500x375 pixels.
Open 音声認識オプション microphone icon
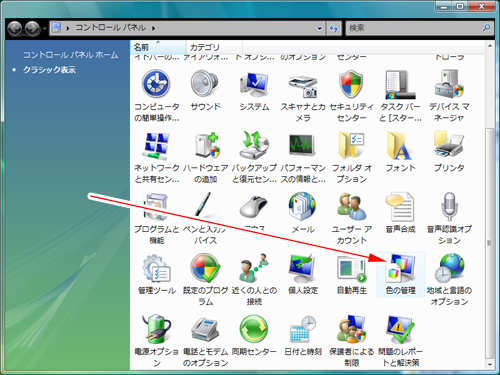449,207
